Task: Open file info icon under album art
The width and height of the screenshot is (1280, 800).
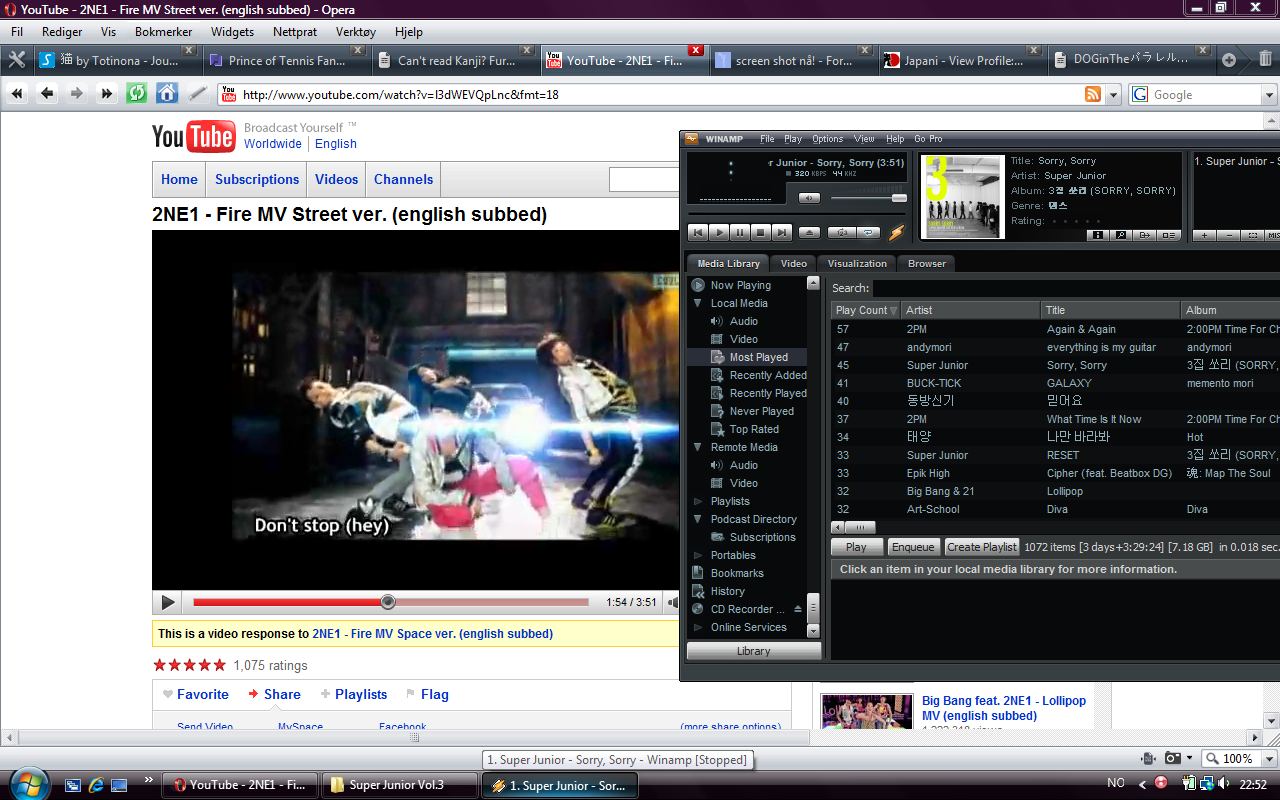Action: 1098,235
